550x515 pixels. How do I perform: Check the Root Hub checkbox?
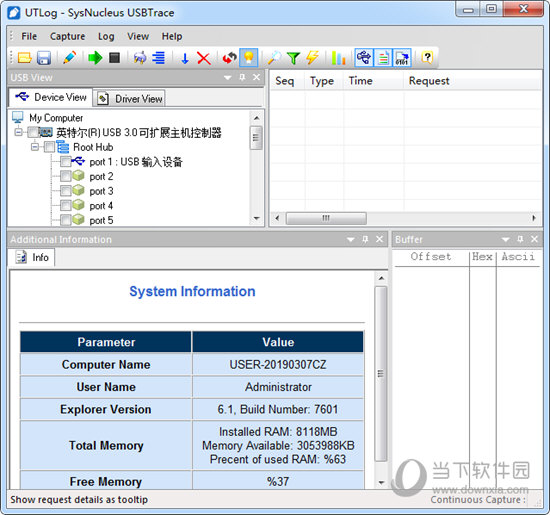click(49, 147)
